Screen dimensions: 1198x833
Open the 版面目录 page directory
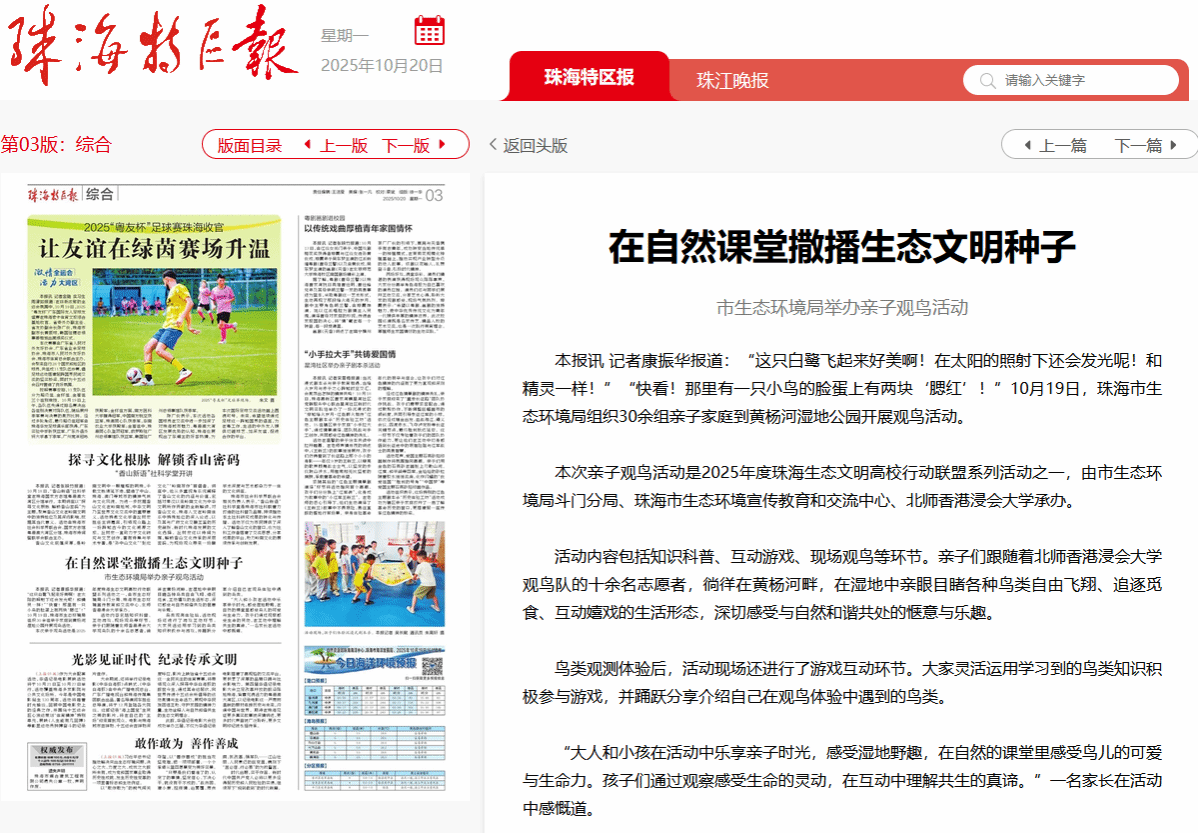(x=249, y=145)
